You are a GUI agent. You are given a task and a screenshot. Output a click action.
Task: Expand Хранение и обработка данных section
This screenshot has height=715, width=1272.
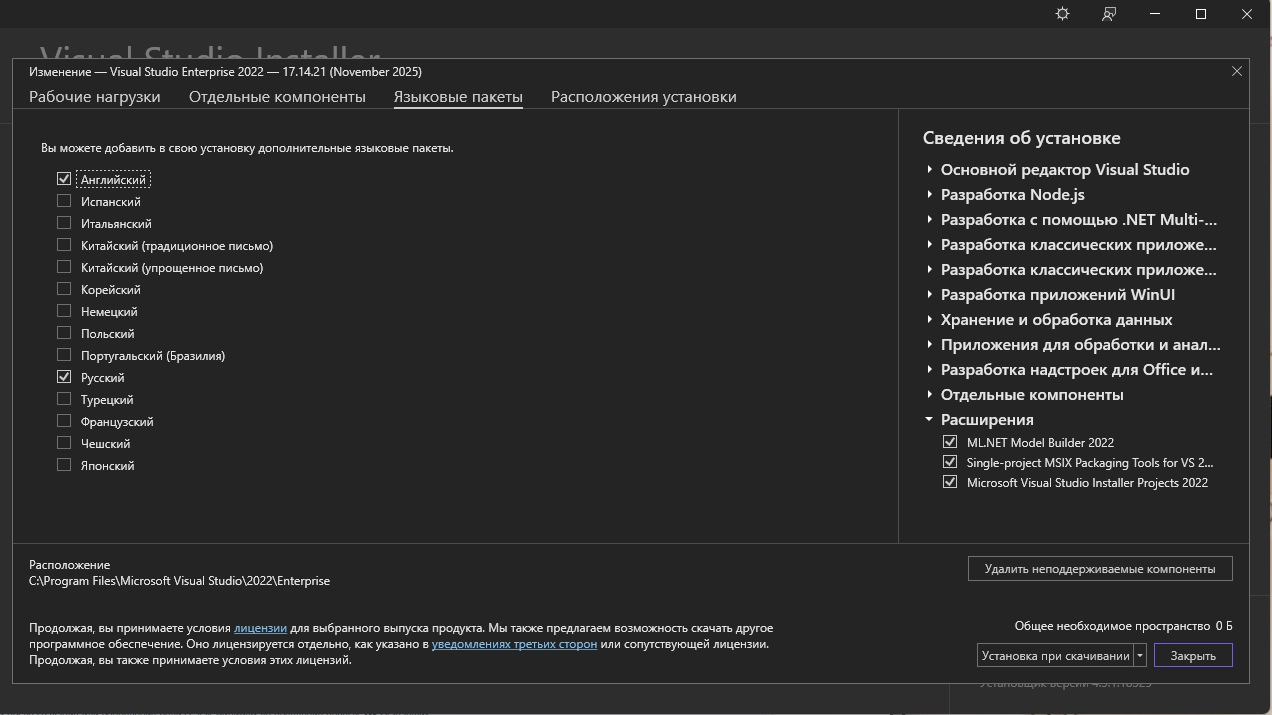point(930,319)
